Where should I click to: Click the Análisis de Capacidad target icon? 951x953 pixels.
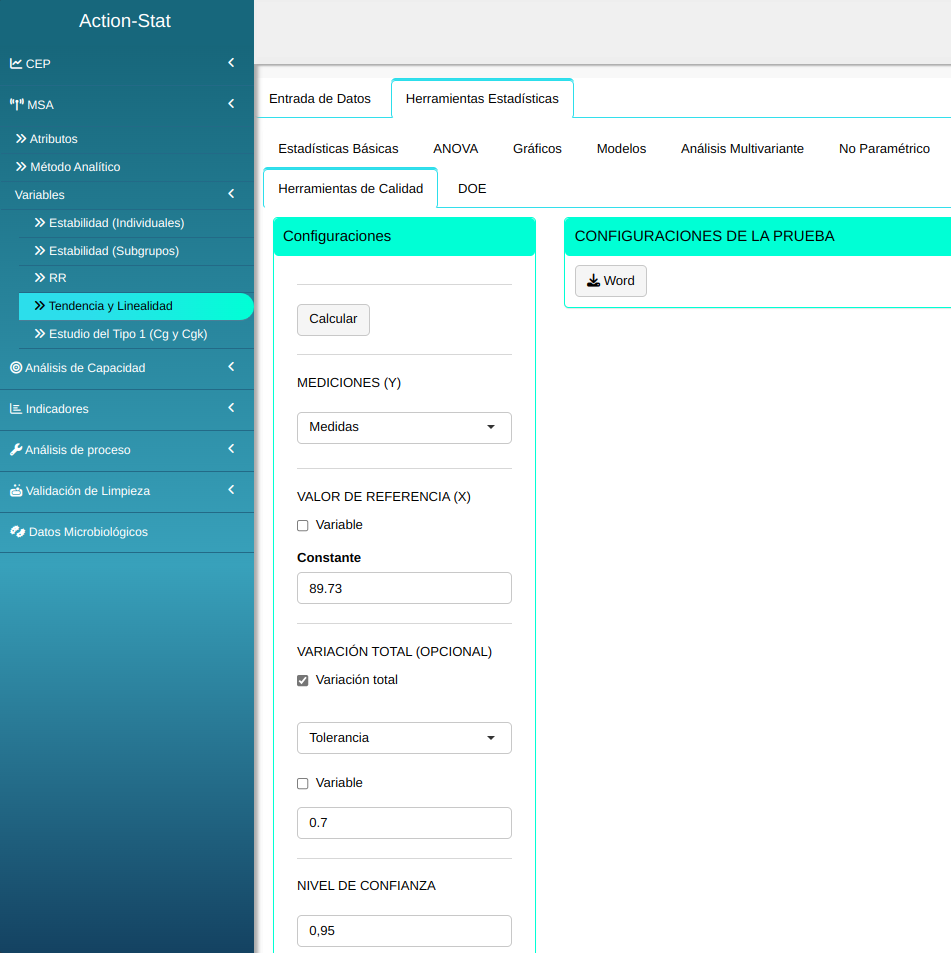pyautogui.click(x=16, y=368)
